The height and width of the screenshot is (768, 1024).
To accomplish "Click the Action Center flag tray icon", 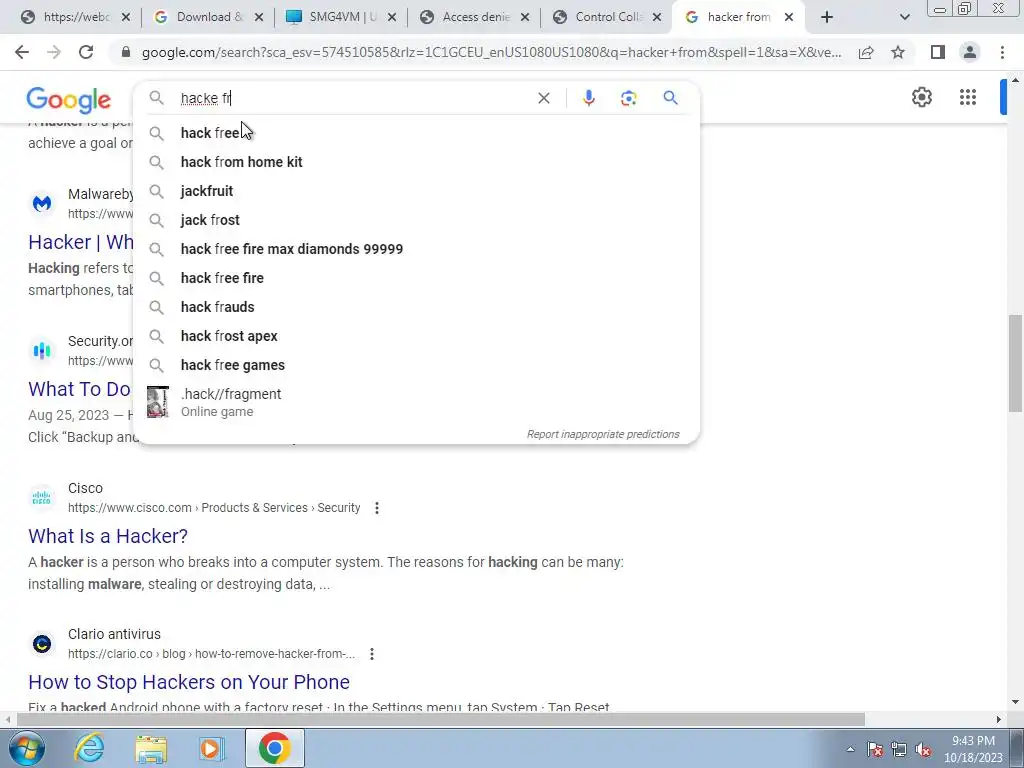I will pyautogui.click(x=875, y=750).
